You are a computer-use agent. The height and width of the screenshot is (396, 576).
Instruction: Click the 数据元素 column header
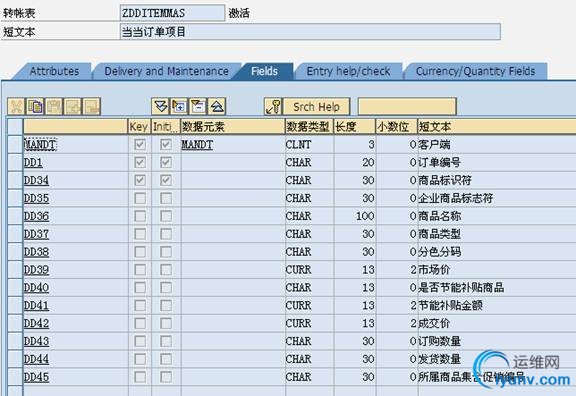233,127
